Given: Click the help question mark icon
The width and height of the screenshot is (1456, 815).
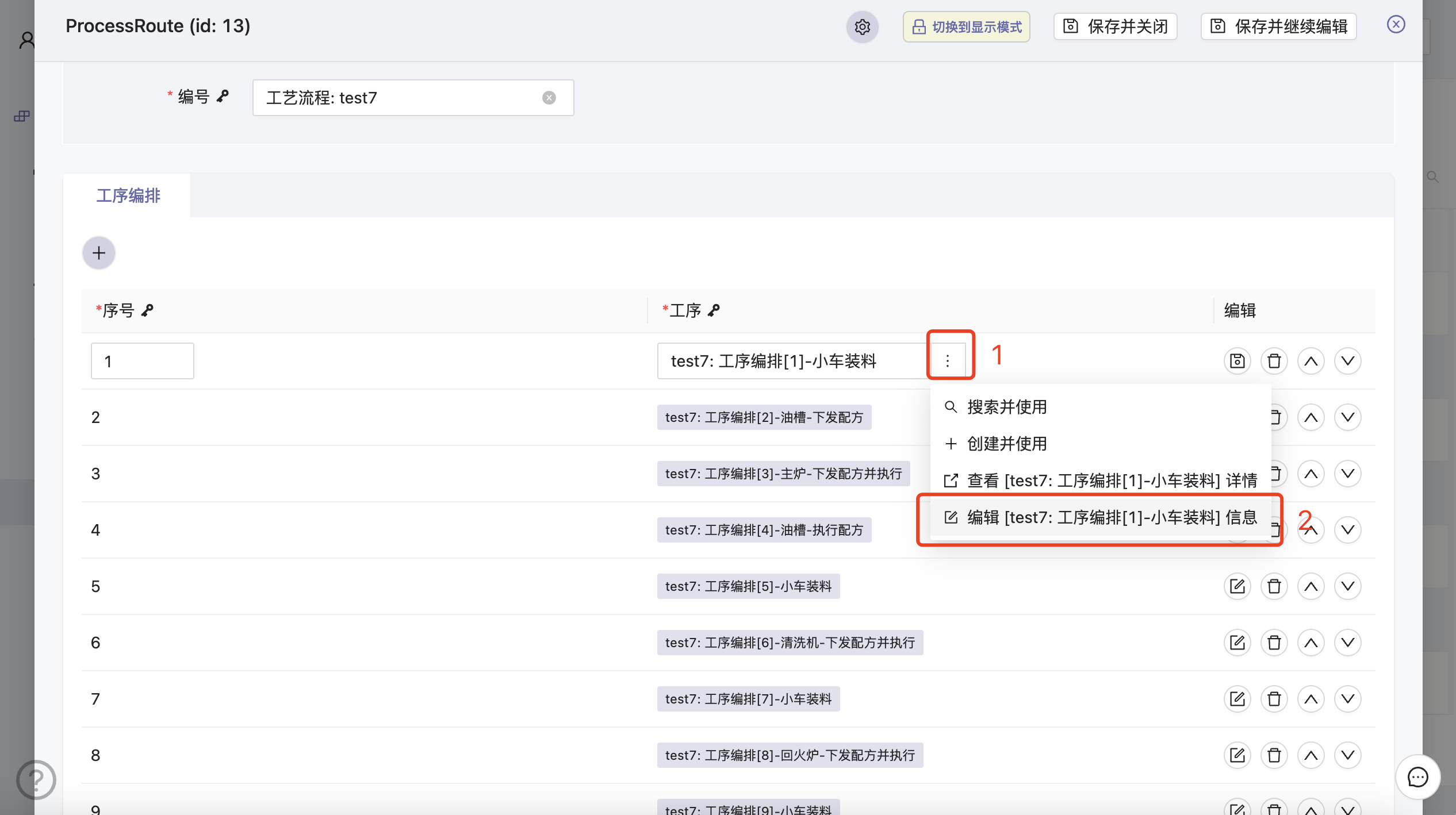Looking at the screenshot, I should click(36, 780).
